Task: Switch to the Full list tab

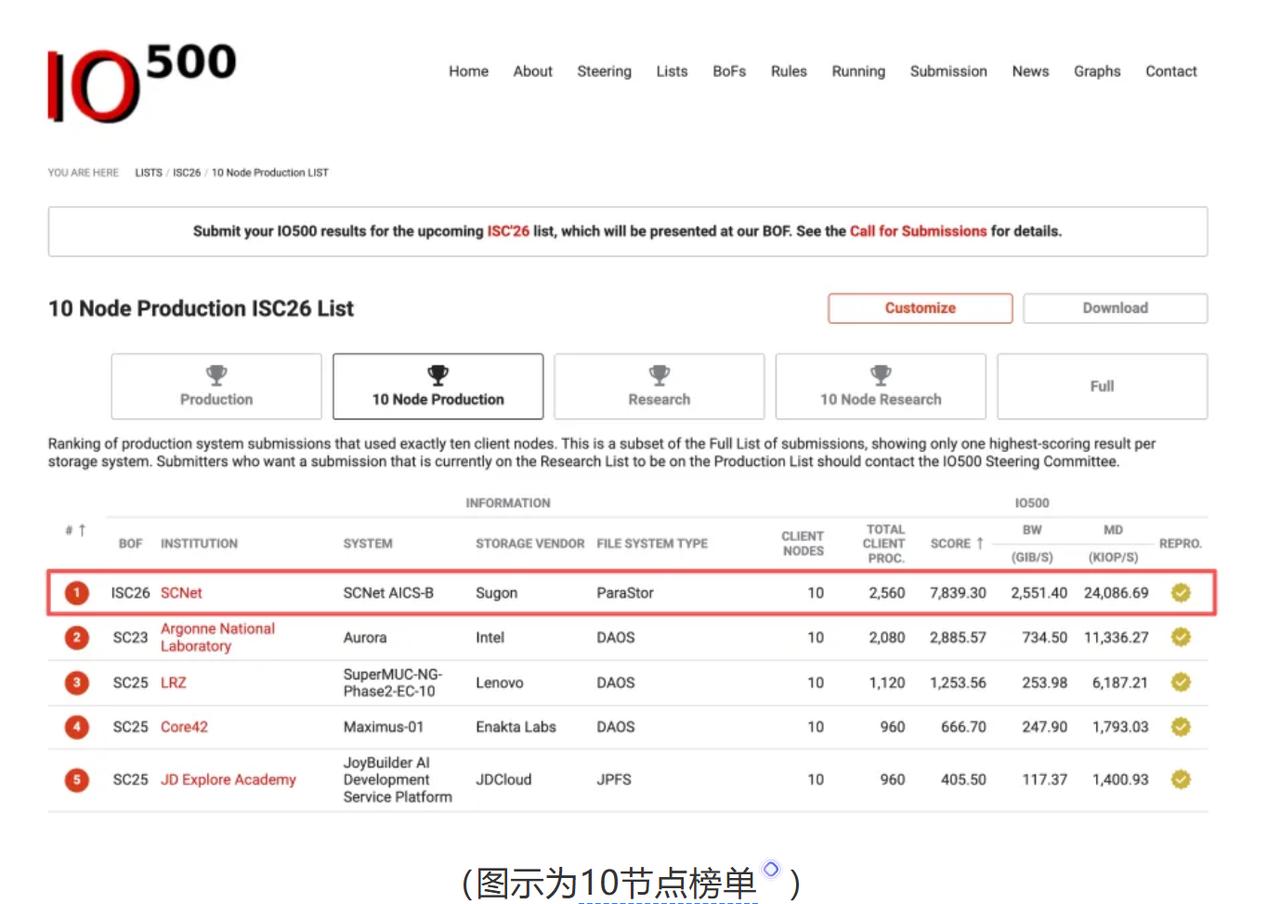Action: [1102, 386]
